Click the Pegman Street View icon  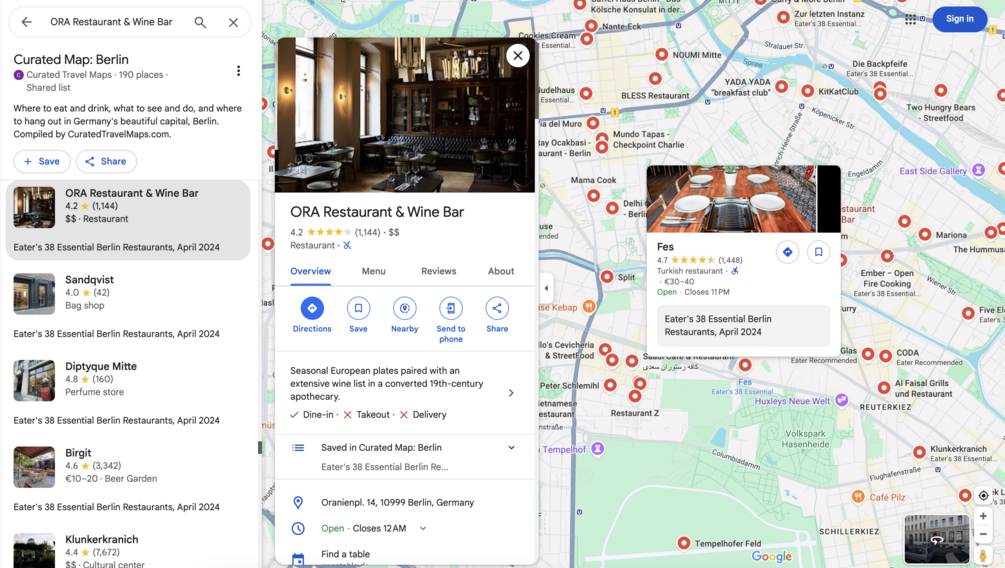(x=983, y=556)
